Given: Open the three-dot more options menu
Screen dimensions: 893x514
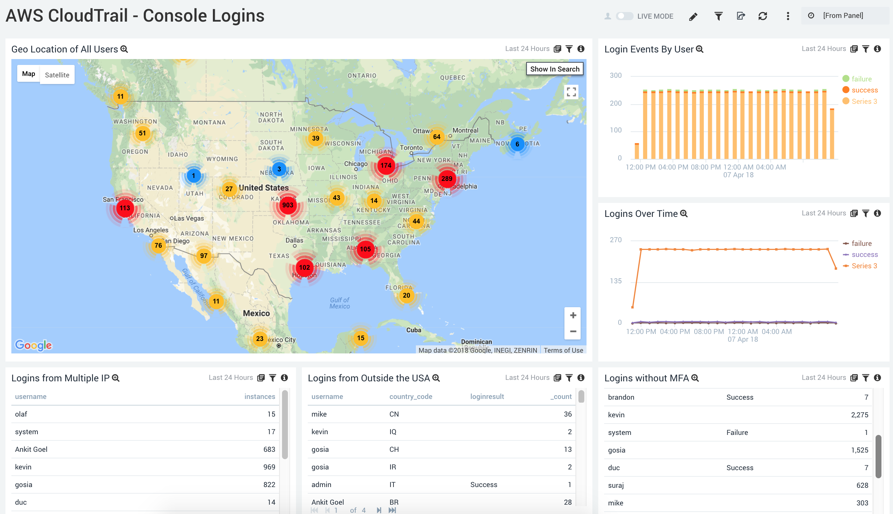Looking at the screenshot, I should 788,16.
